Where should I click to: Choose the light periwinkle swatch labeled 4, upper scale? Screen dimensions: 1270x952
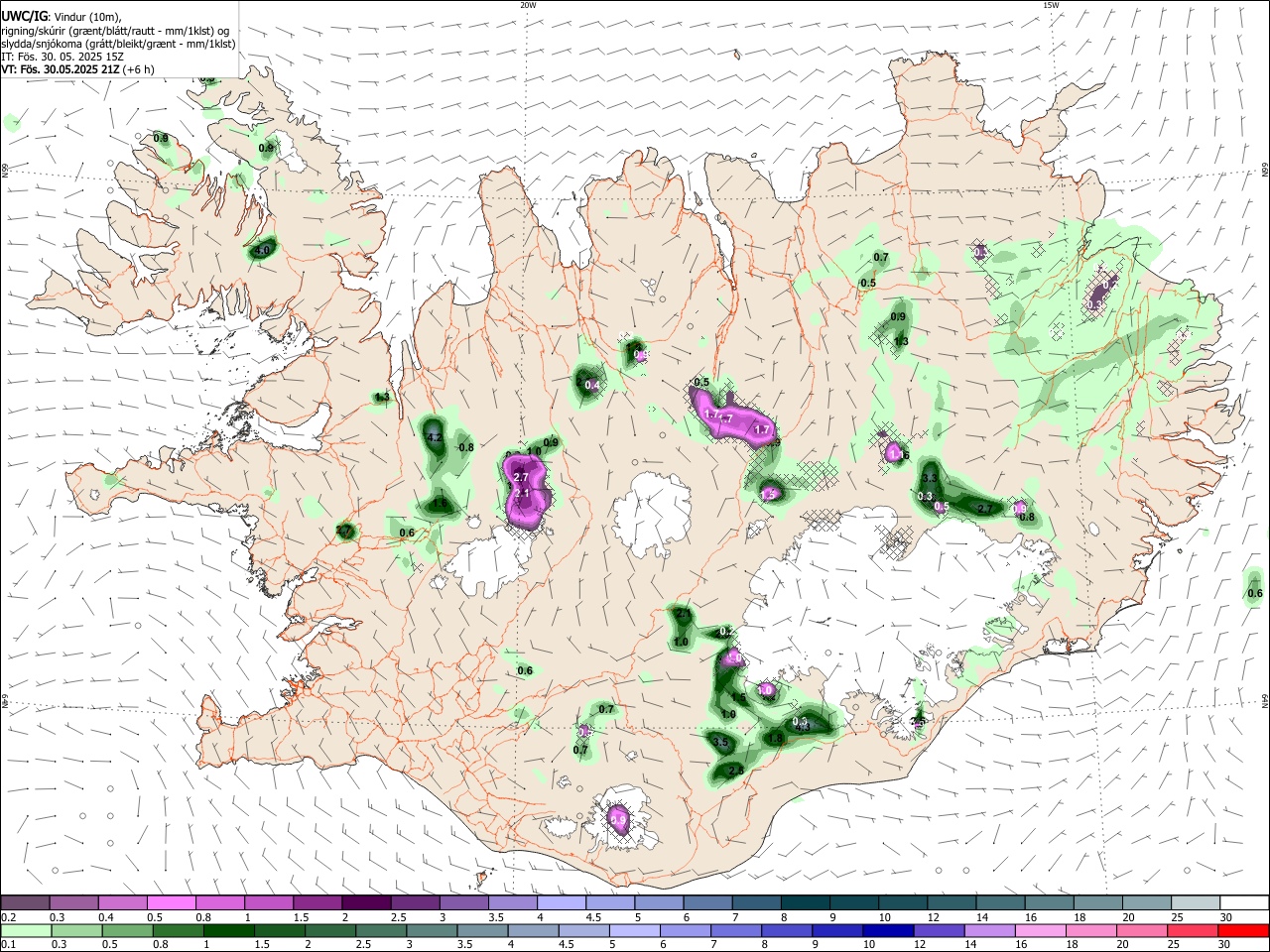click(562, 902)
